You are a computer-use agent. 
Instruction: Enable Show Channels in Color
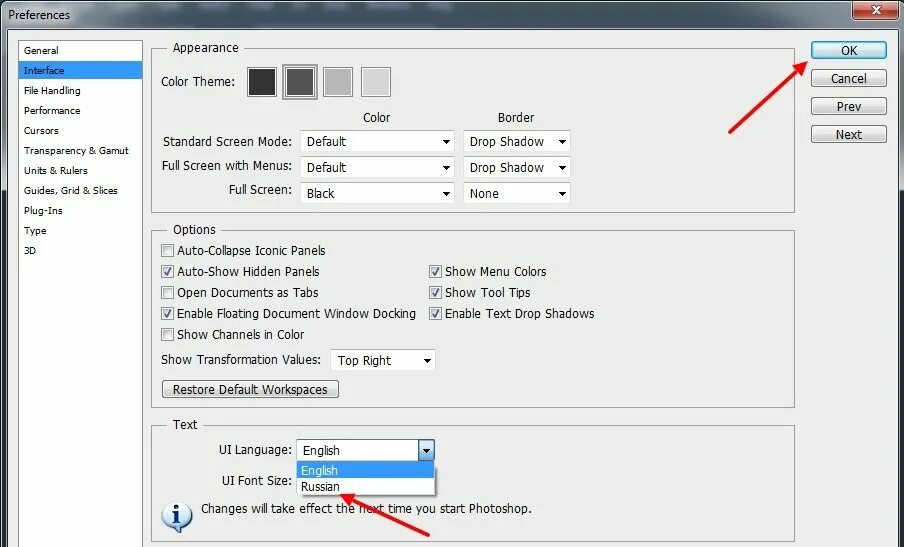coord(167,334)
